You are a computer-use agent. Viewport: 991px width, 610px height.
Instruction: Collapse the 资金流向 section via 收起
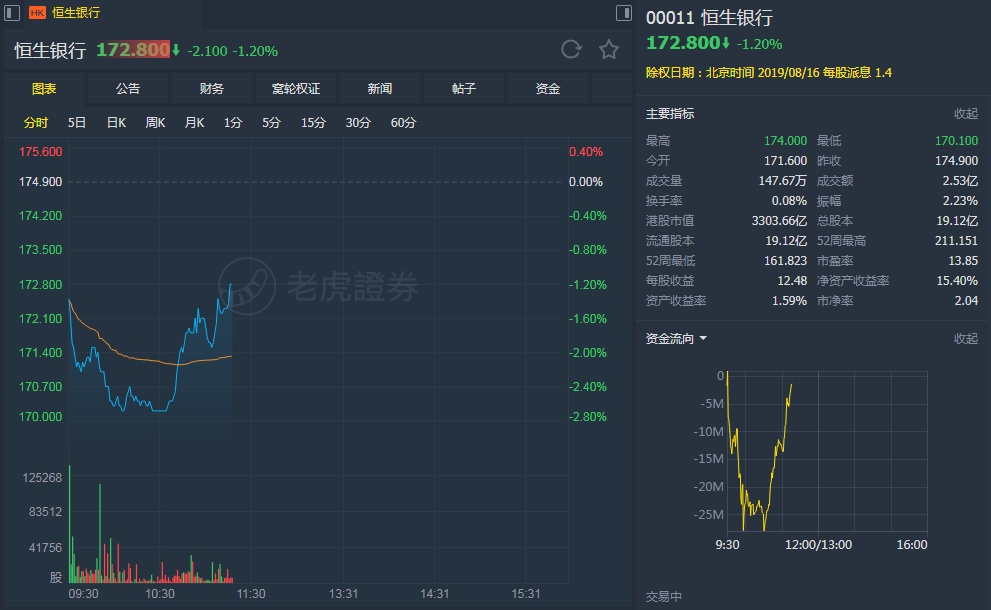point(965,339)
